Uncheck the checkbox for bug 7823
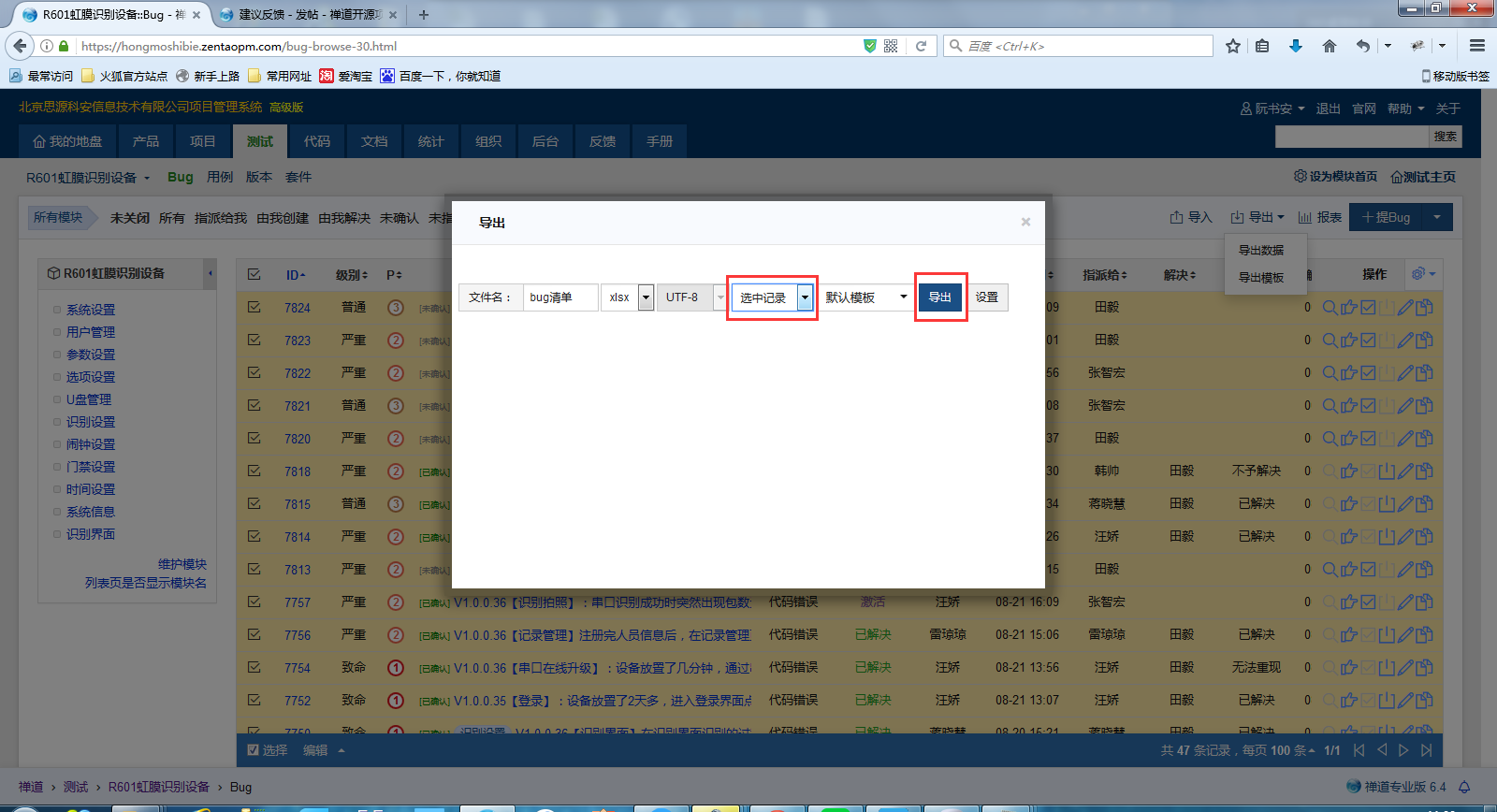 pos(254,340)
